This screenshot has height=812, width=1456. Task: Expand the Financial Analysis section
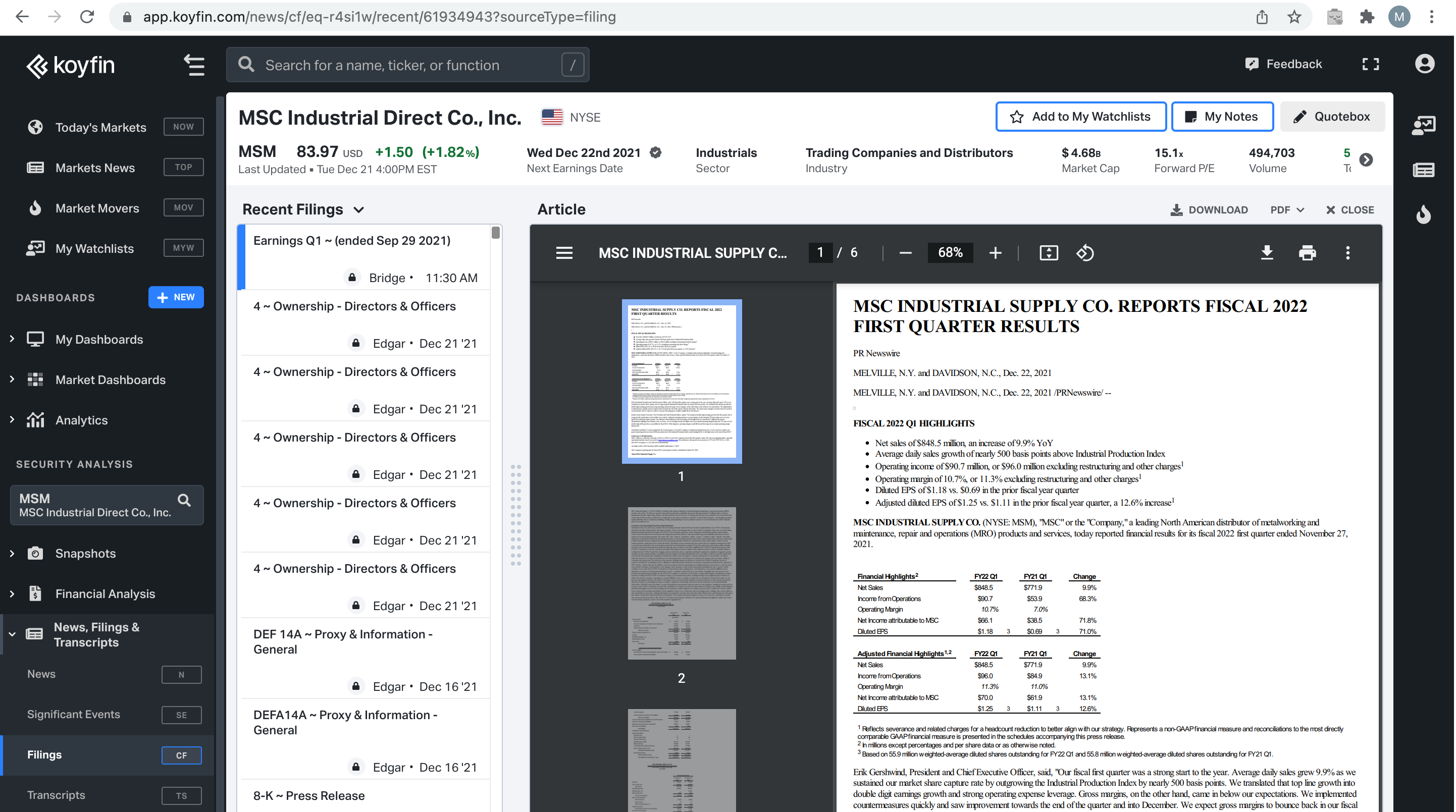pyautogui.click(x=12, y=593)
